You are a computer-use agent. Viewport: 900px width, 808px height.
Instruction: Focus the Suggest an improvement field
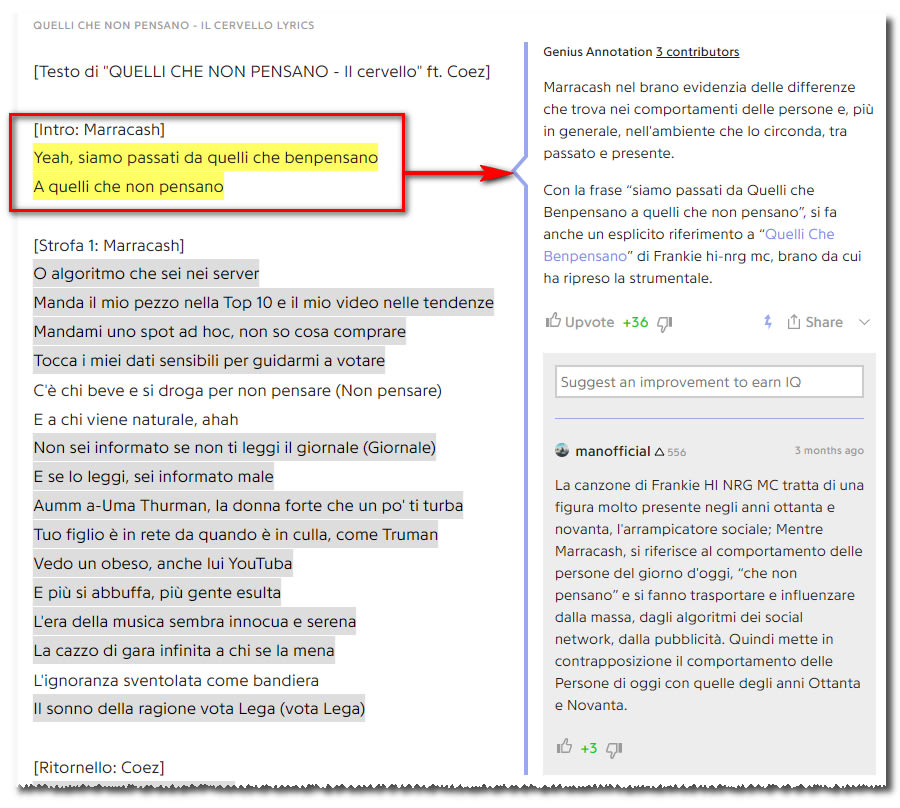709,382
